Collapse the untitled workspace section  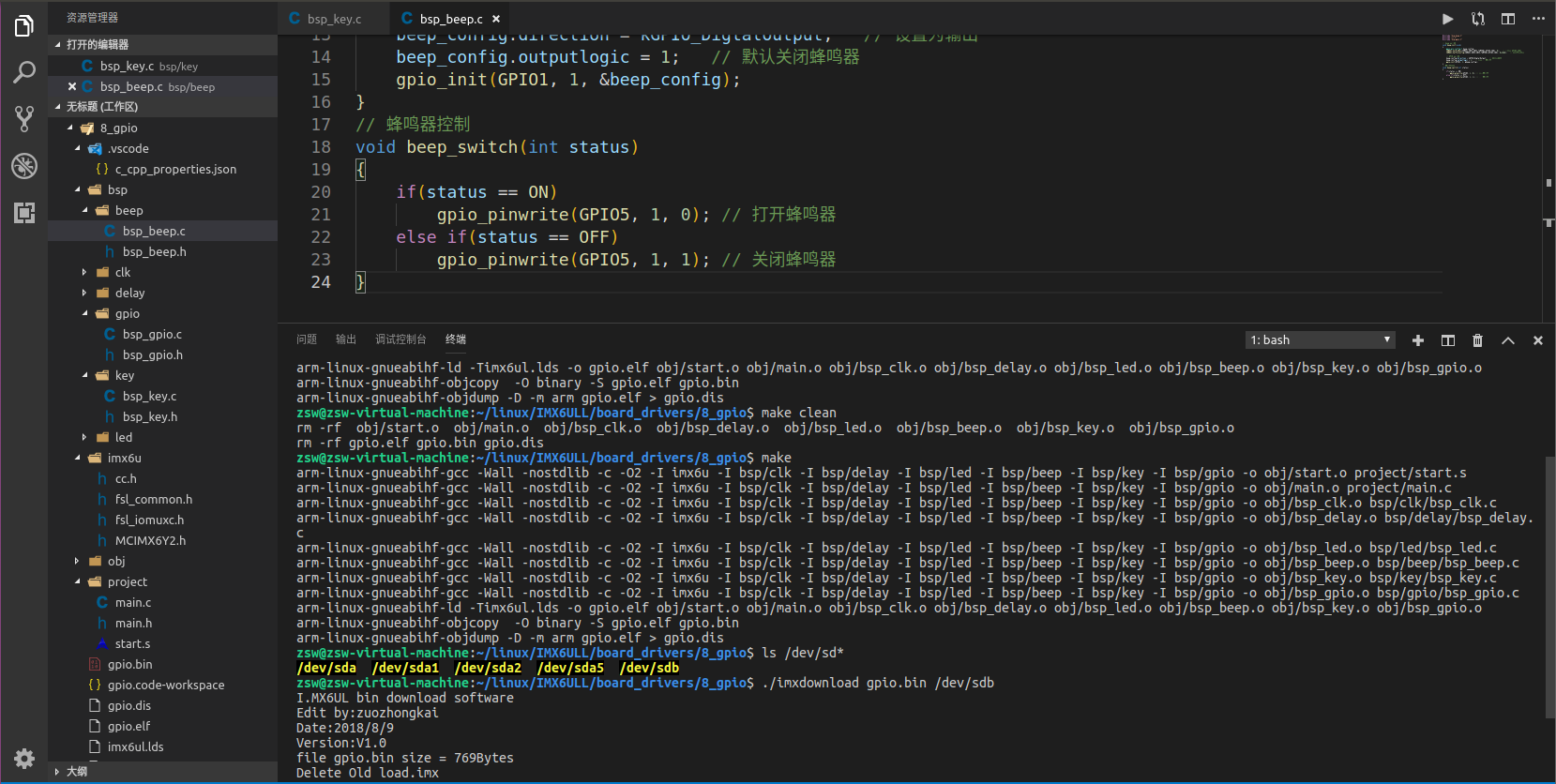(58, 106)
